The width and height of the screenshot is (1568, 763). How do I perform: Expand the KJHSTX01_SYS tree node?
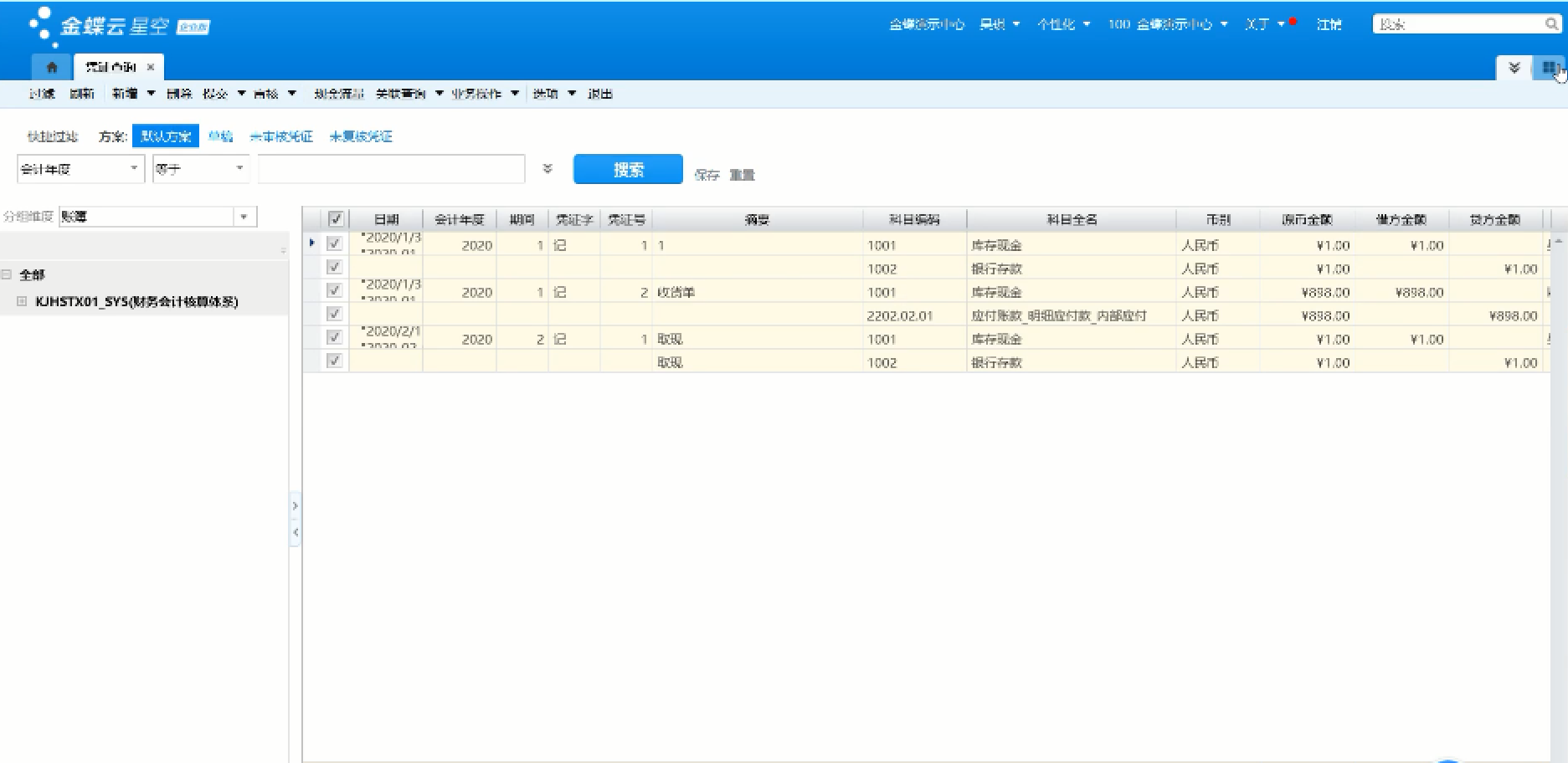coord(23,301)
